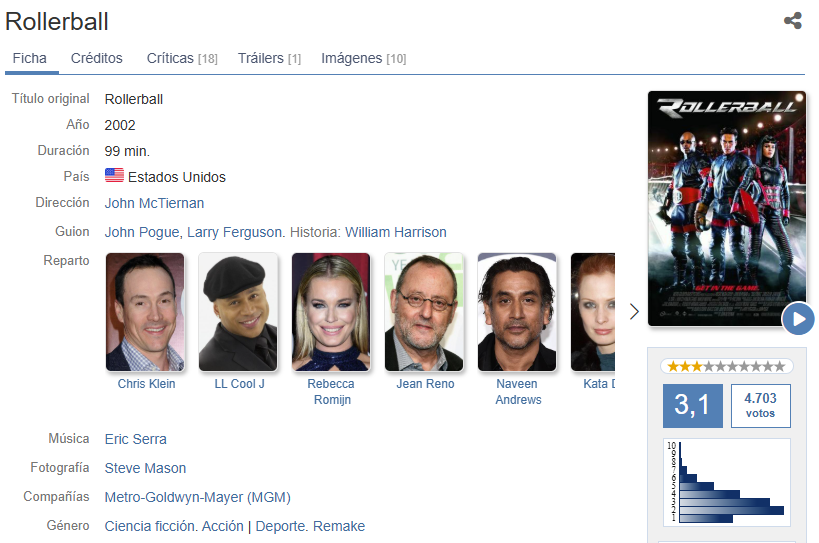Open the Remake topic link
This screenshot has width=819, height=543.
coord(339,526)
